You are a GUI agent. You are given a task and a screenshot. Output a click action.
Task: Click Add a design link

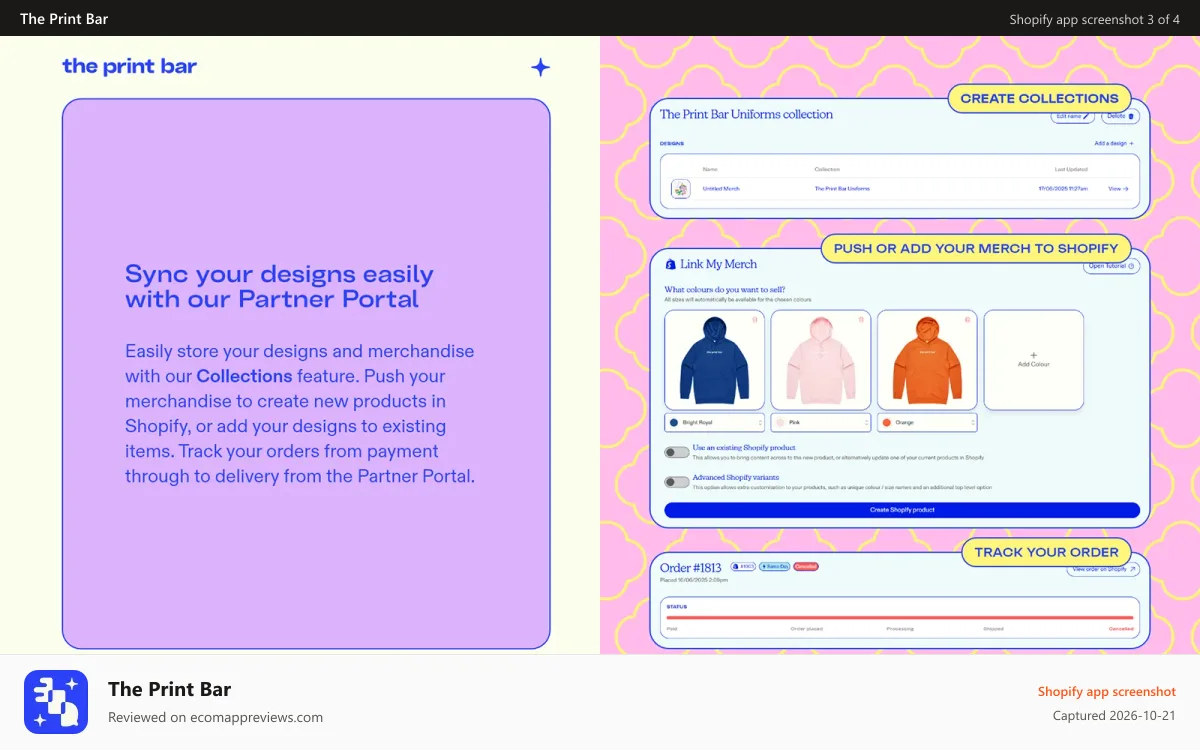pos(1114,144)
